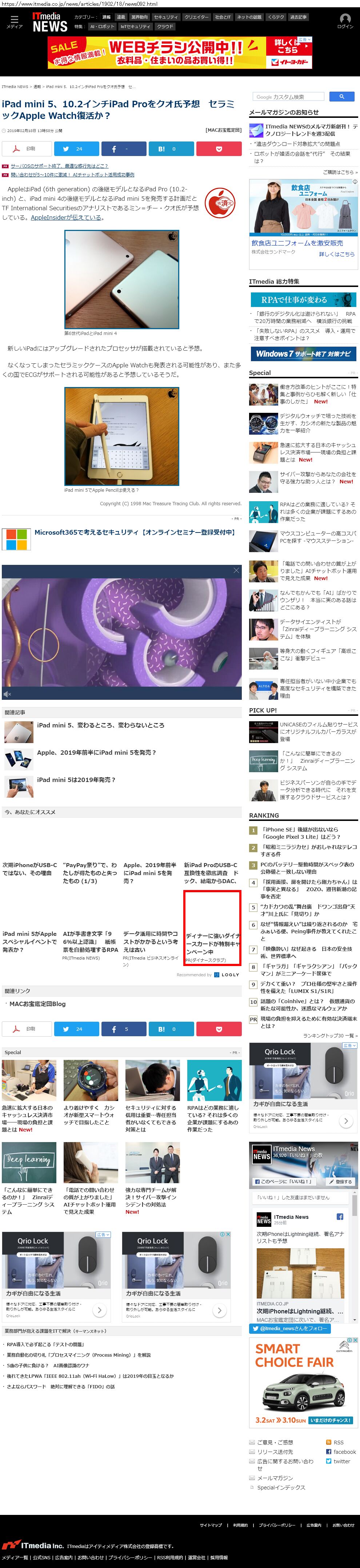Select the 過去記事 category tab

298,17
